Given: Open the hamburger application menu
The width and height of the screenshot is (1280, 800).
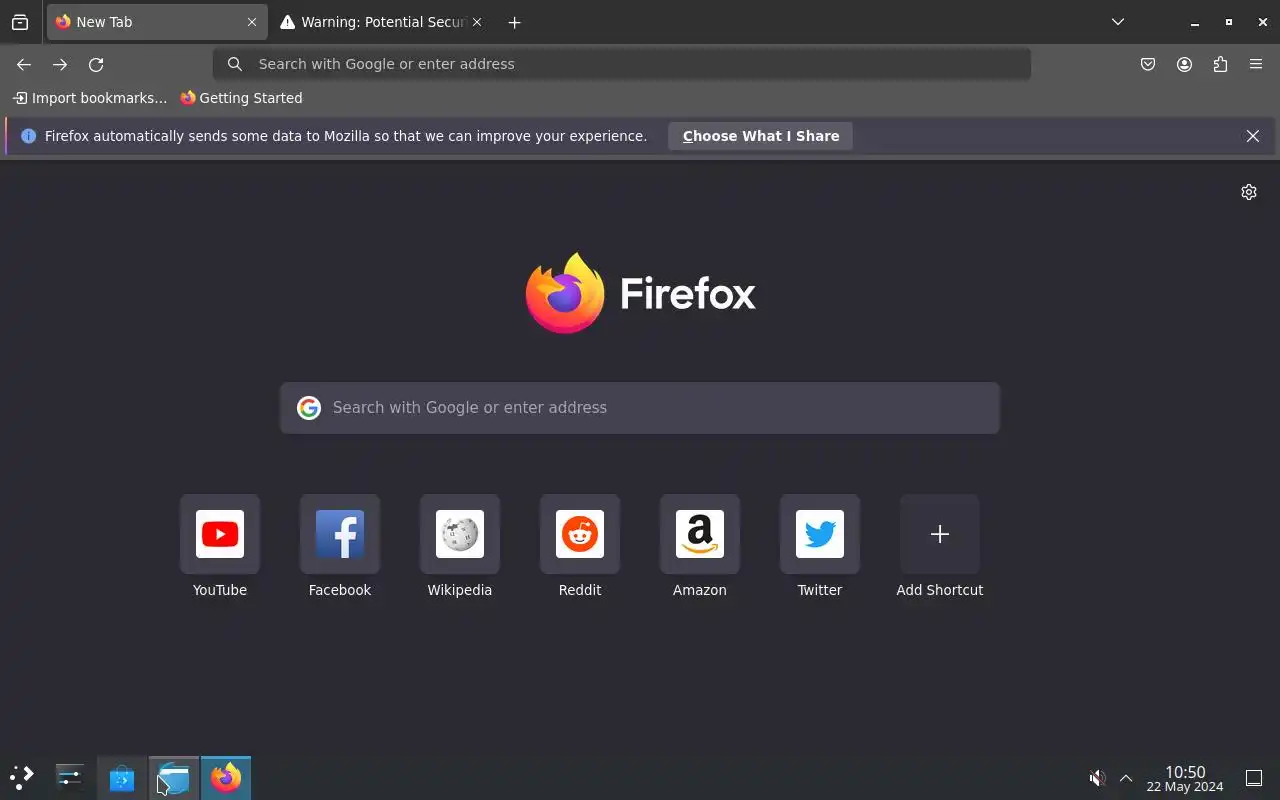Looking at the screenshot, I should point(1256,64).
